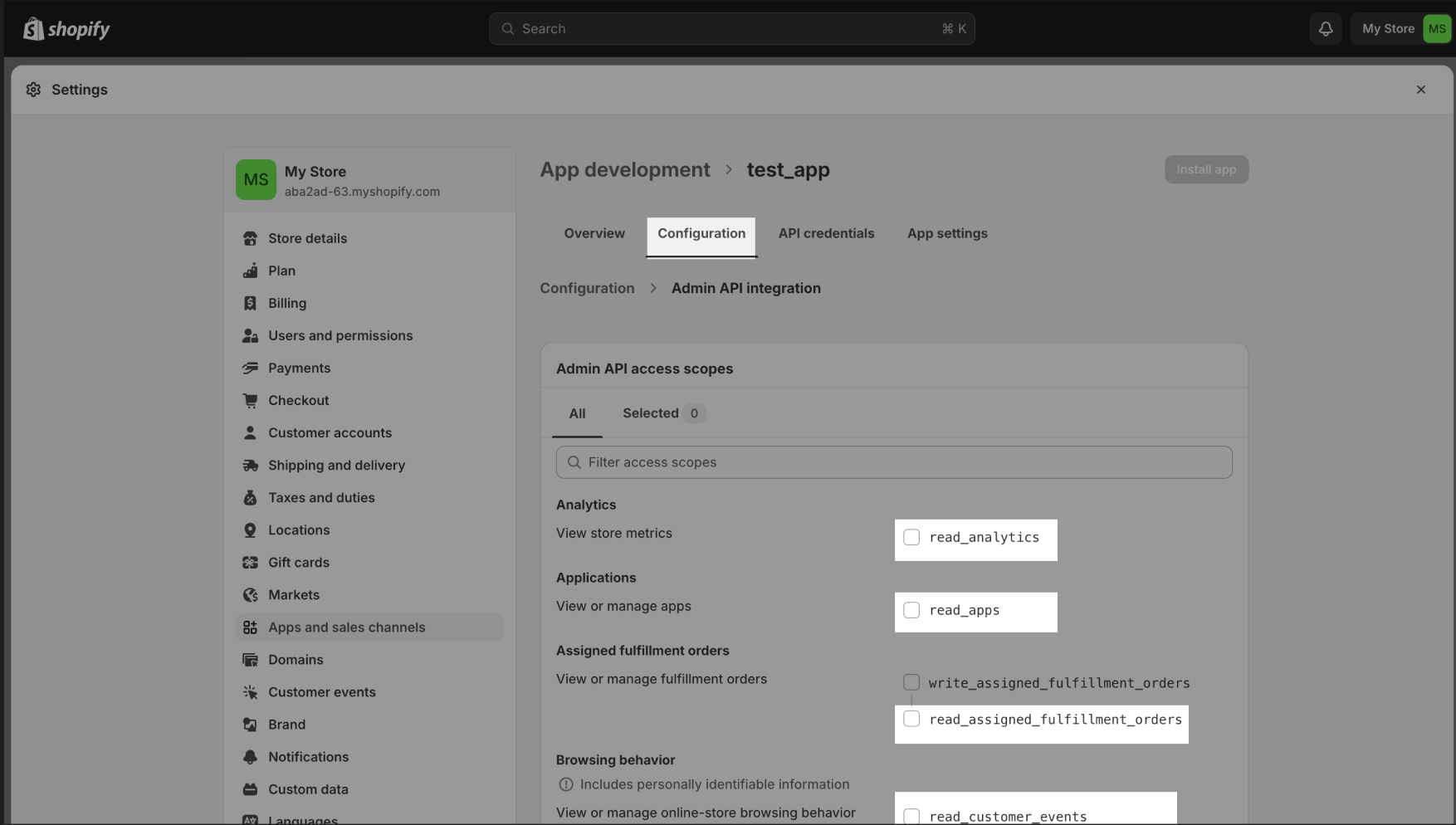Click the Shipping and delivery truck icon
1456x825 pixels.
coord(250,466)
